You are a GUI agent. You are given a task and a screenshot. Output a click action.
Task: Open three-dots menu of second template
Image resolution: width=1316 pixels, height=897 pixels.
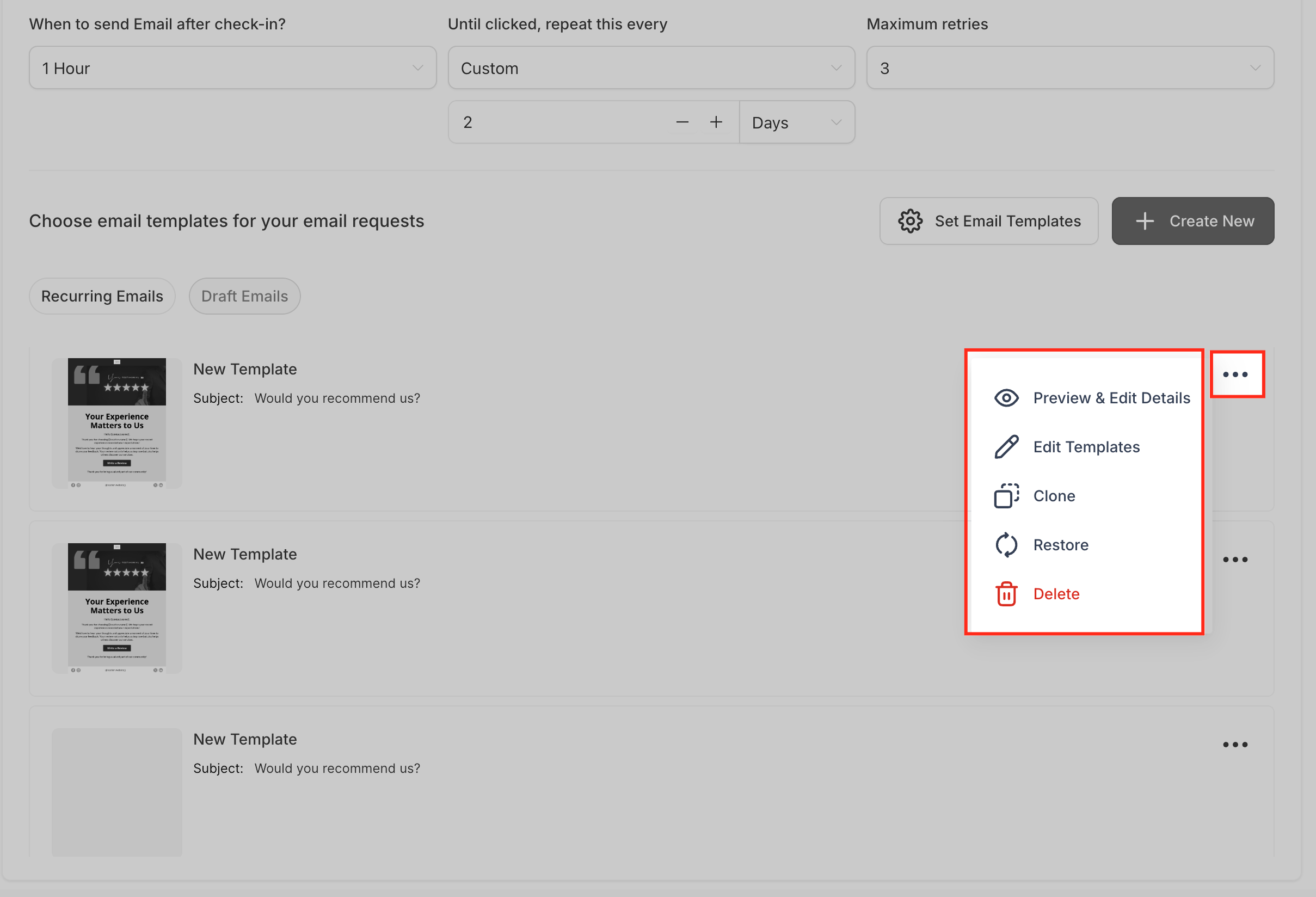point(1235,560)
